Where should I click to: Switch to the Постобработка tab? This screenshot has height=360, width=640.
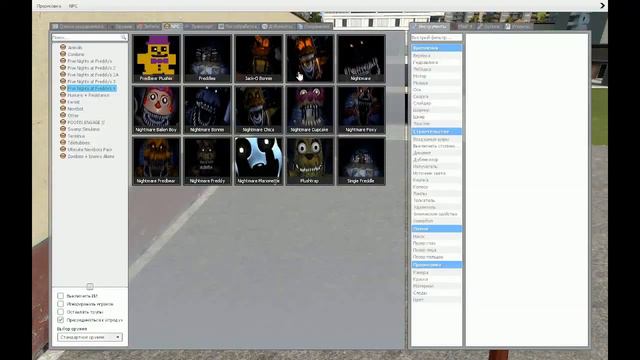click(238, 27)
